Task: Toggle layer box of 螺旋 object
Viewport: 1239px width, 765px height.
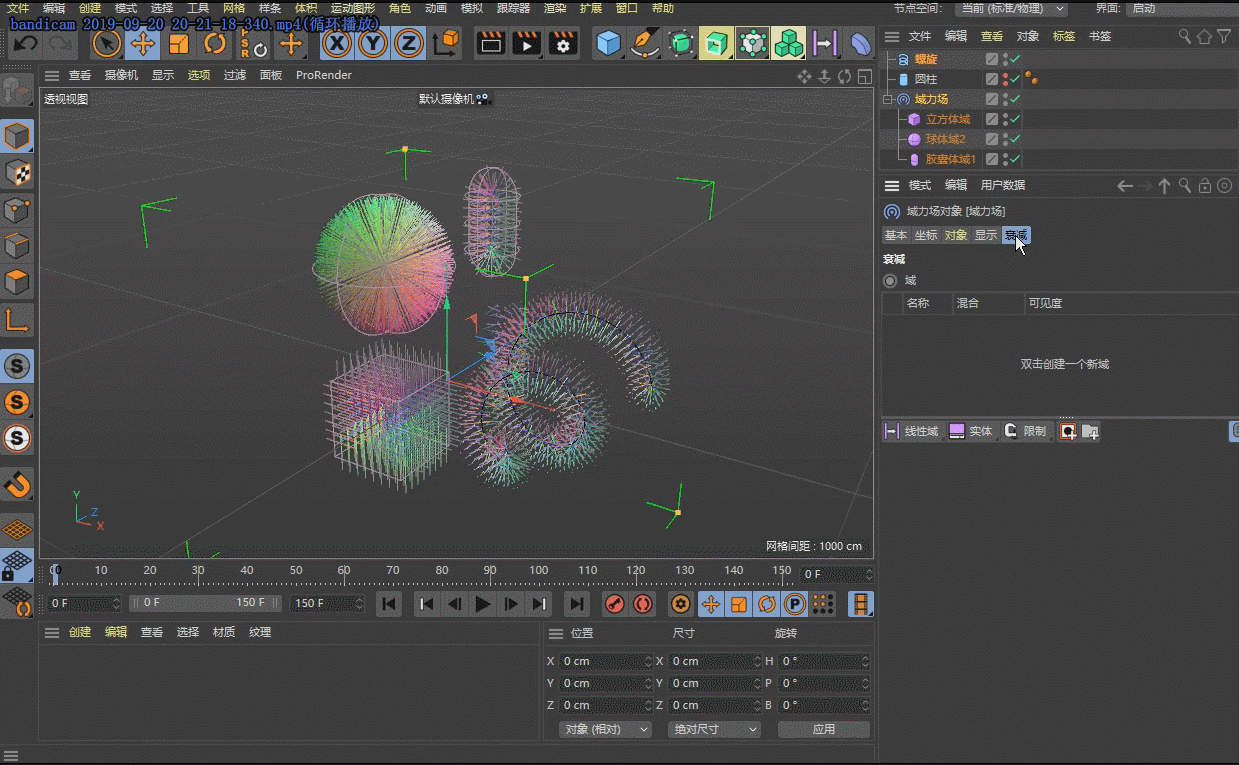Action: tap(991, 59)
